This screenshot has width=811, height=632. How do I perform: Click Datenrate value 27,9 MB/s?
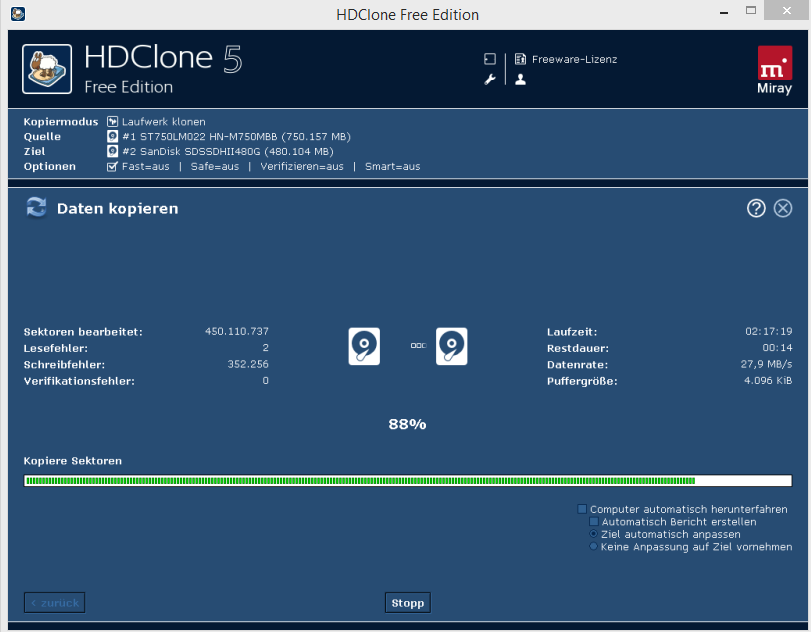click(766, 364)
